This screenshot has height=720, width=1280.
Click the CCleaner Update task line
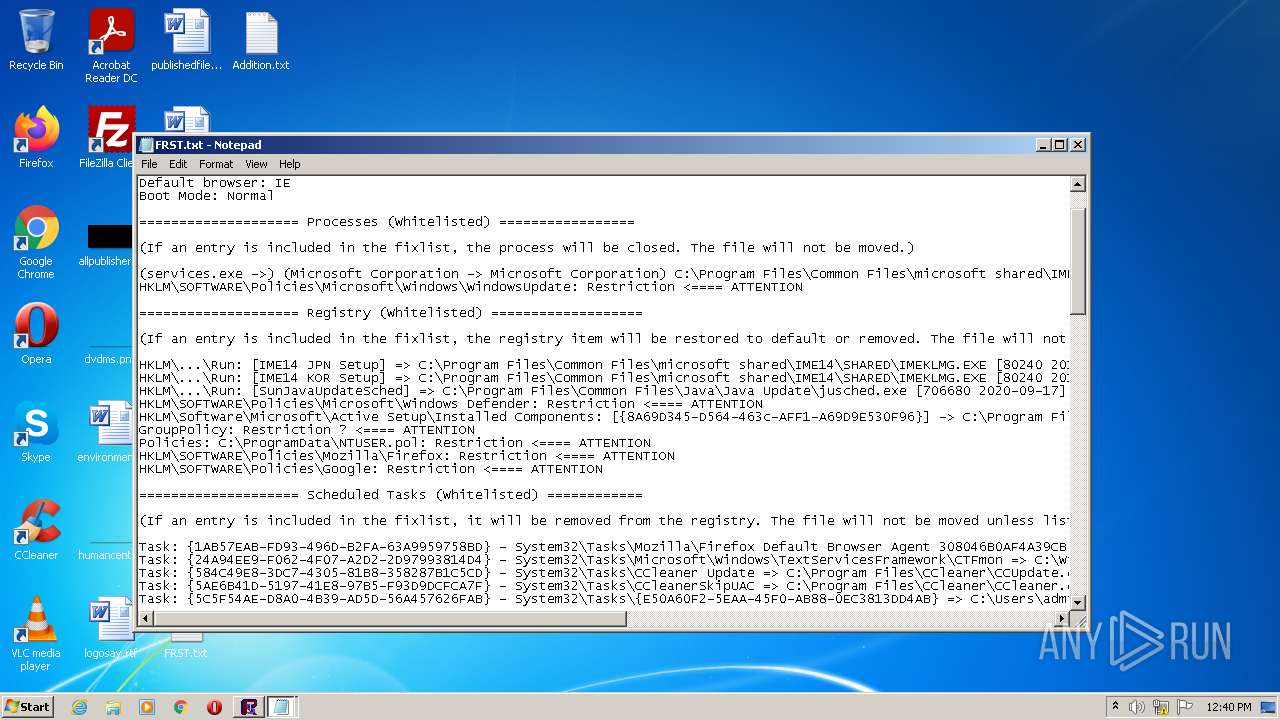[x=603, y=573]
